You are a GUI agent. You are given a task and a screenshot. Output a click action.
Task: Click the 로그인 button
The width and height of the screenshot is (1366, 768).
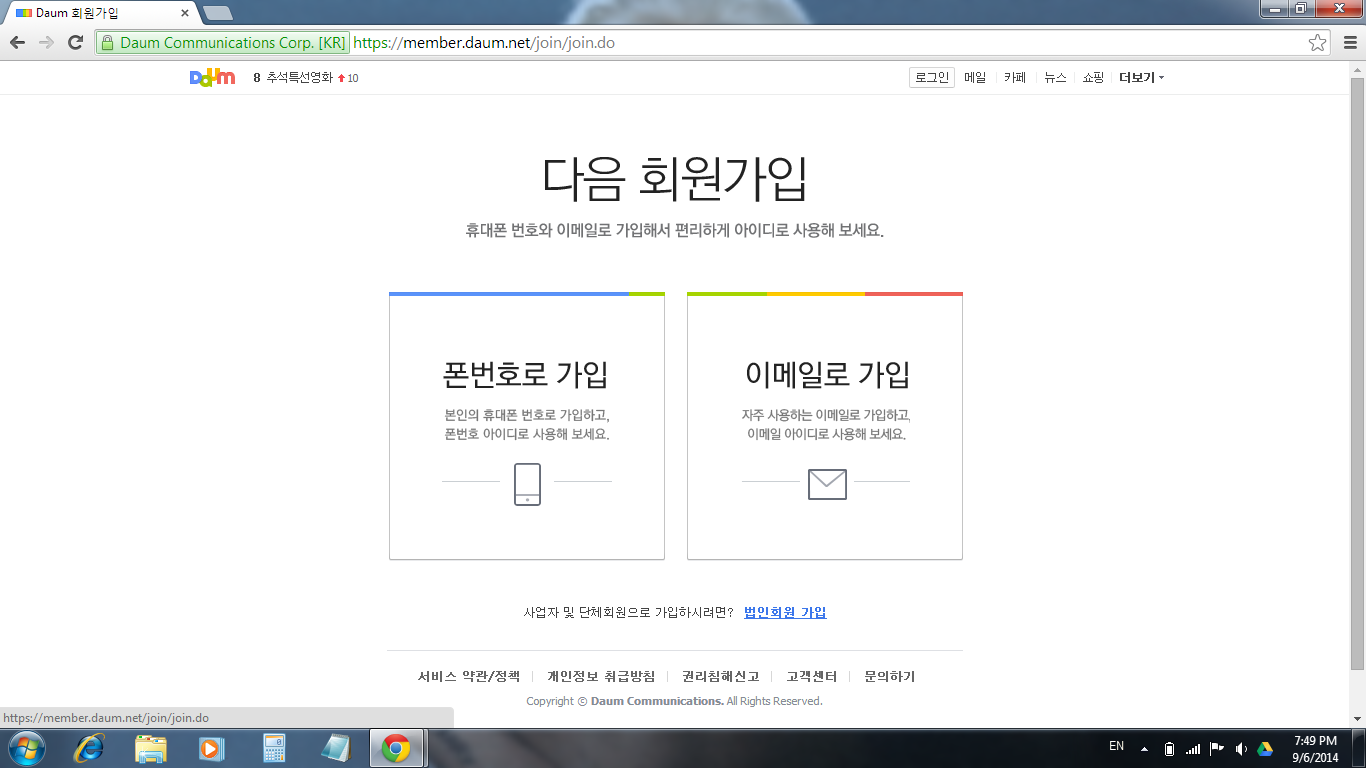(x=932, y=77)
